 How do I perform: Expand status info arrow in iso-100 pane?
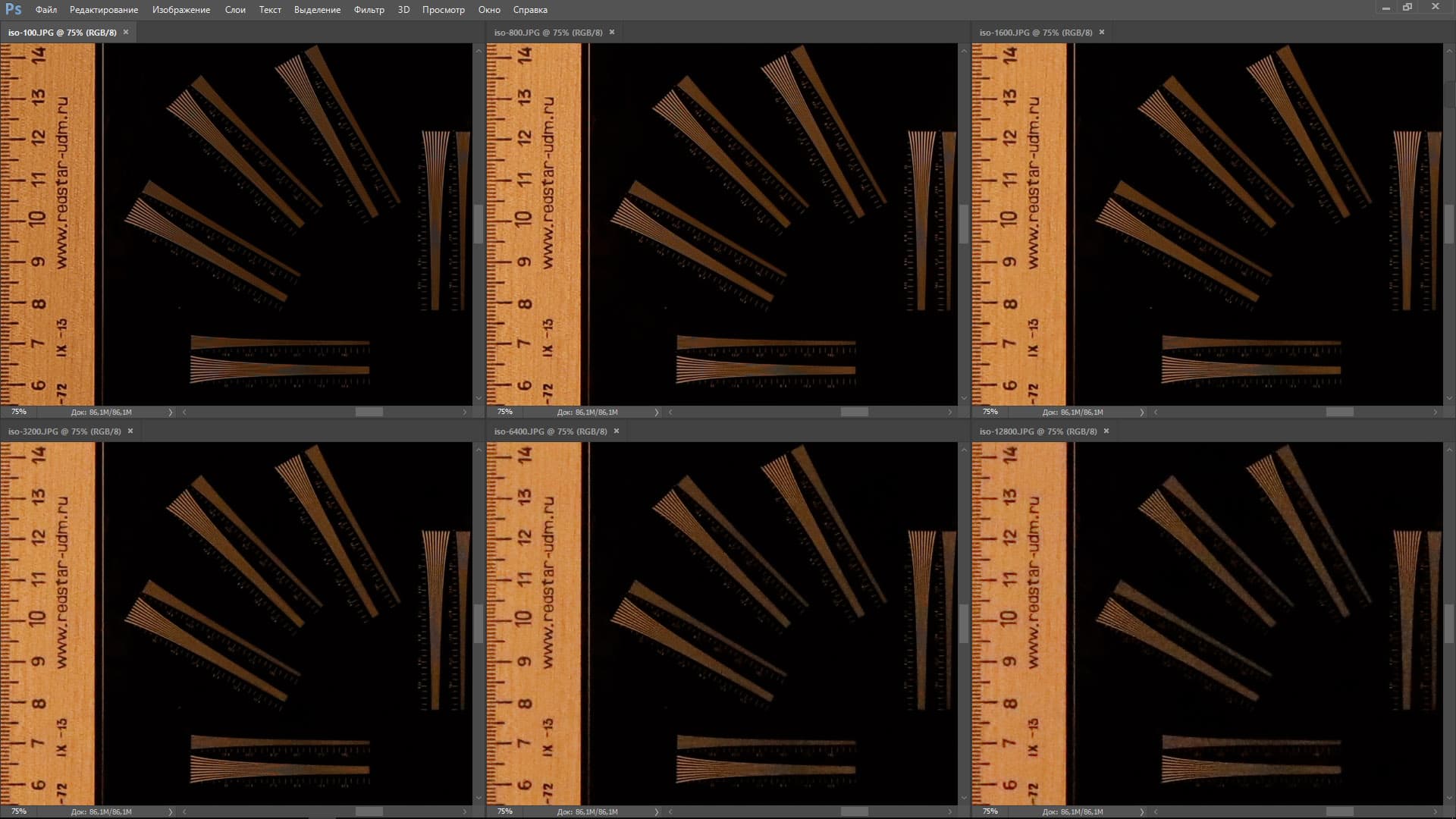tap(170, 412)
